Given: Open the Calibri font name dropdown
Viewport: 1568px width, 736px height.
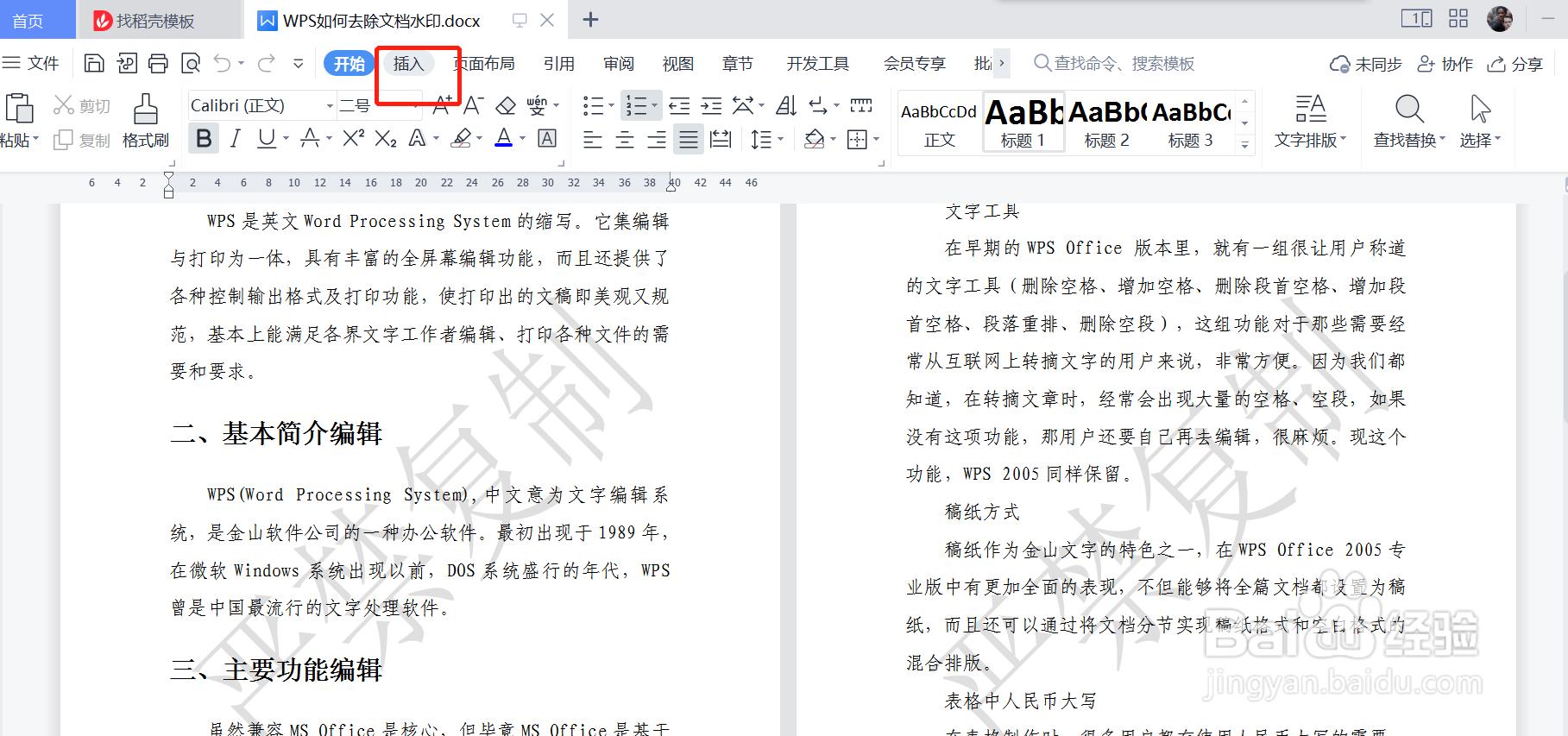Looking at the screenshot, I should pyautogui.click(x=330, y=106).
